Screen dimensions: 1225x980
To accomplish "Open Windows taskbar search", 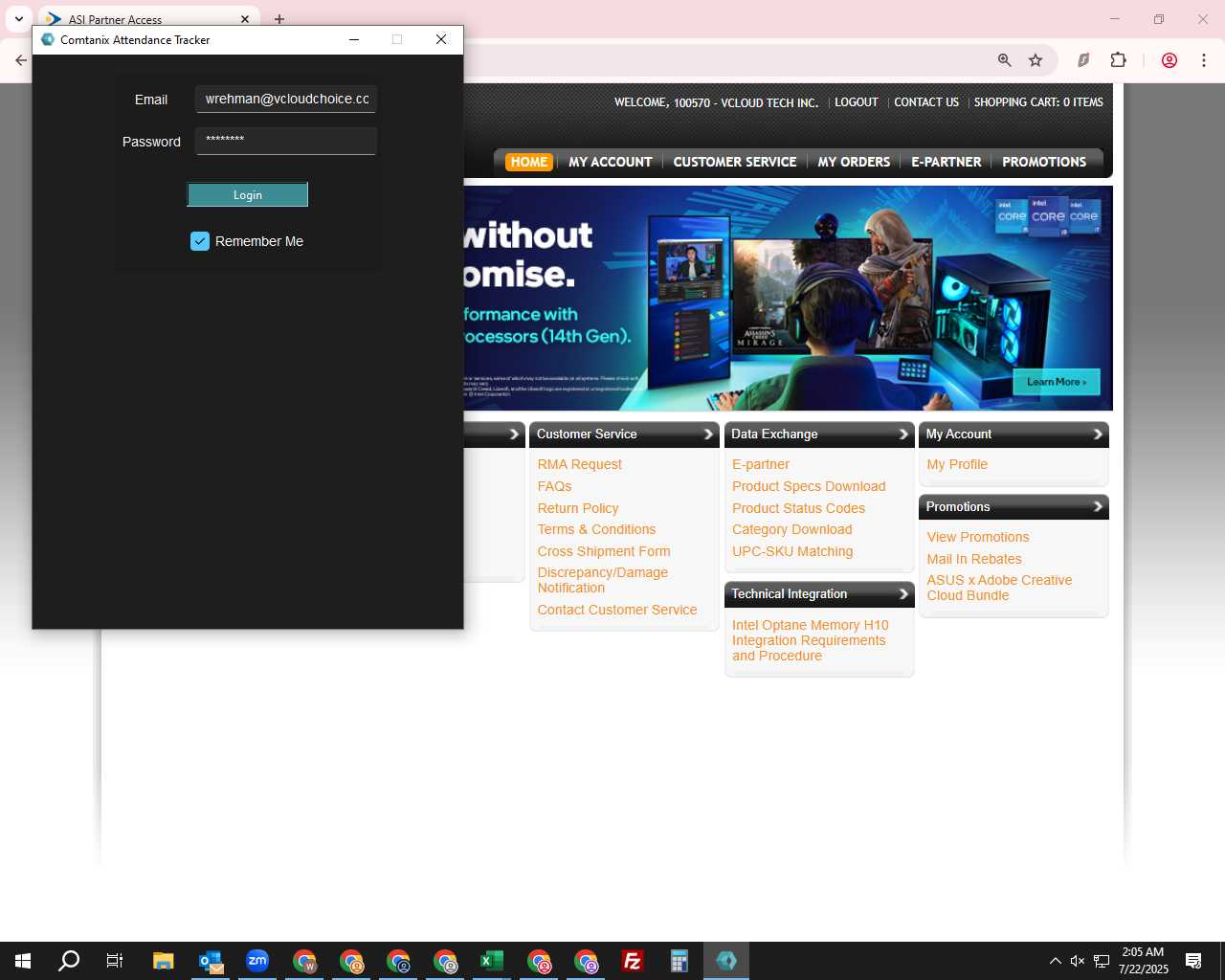I will [69, 961].
